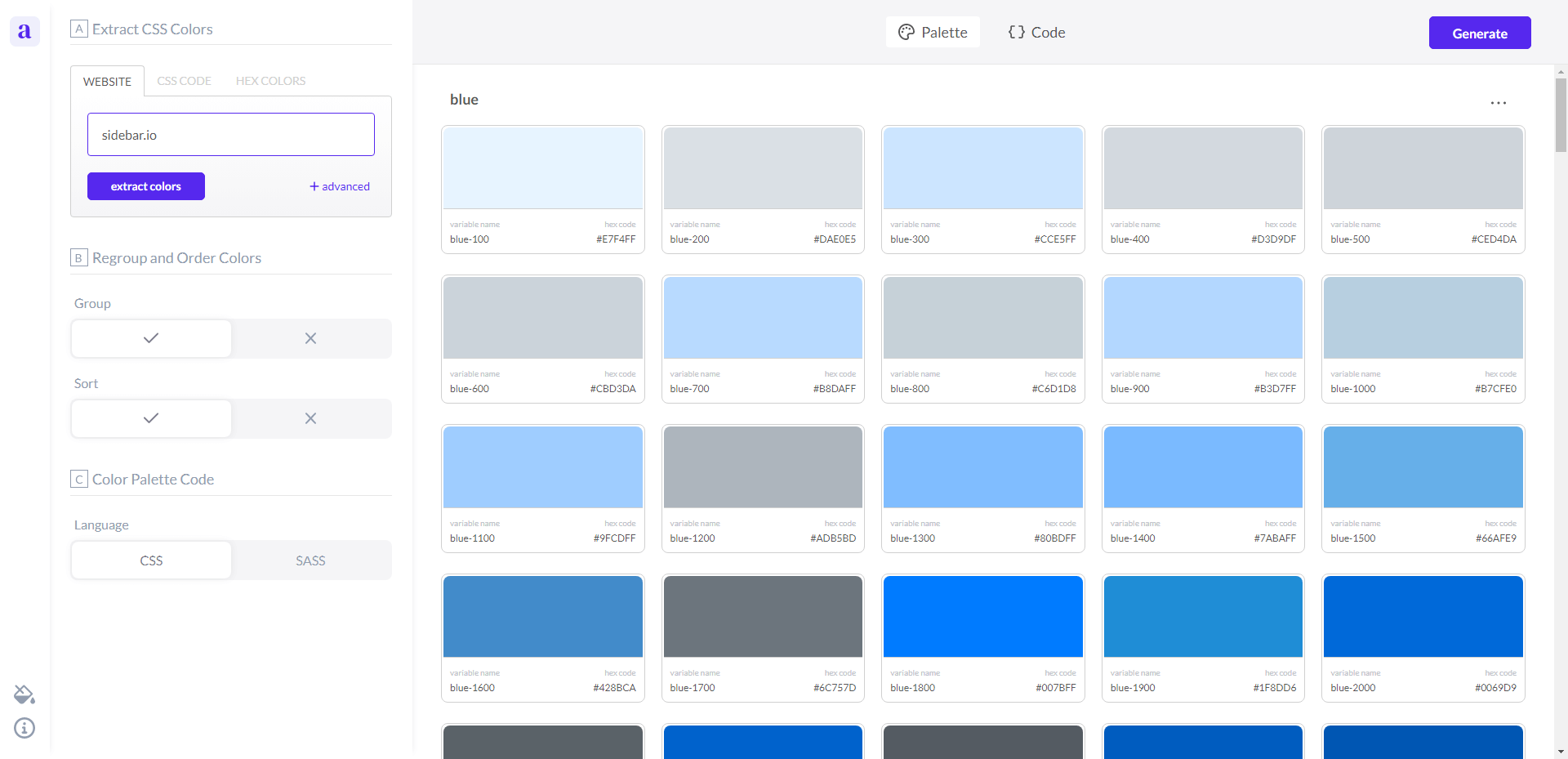The height and width of the screenshot is (759, 1568).
Task: Click the blue-1300 variable name
Action: pos(912,538)
